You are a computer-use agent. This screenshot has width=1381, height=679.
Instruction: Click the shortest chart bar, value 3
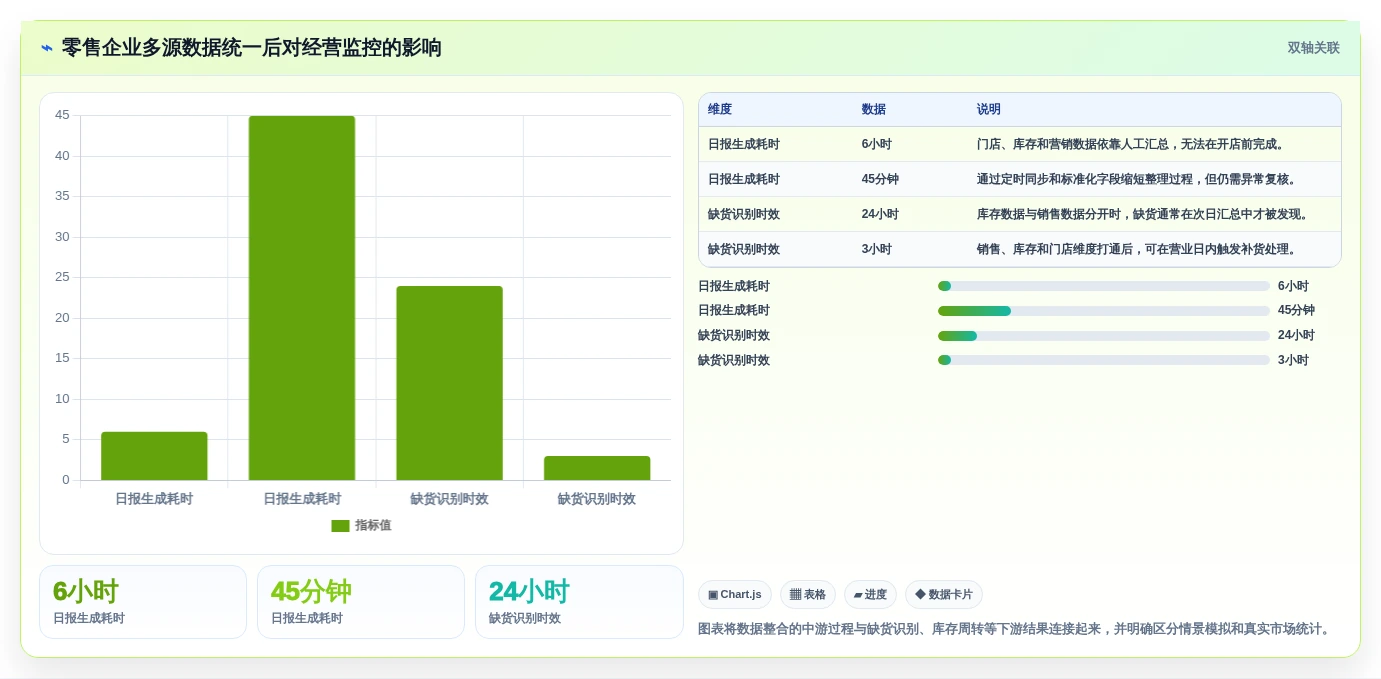[597, 468]
